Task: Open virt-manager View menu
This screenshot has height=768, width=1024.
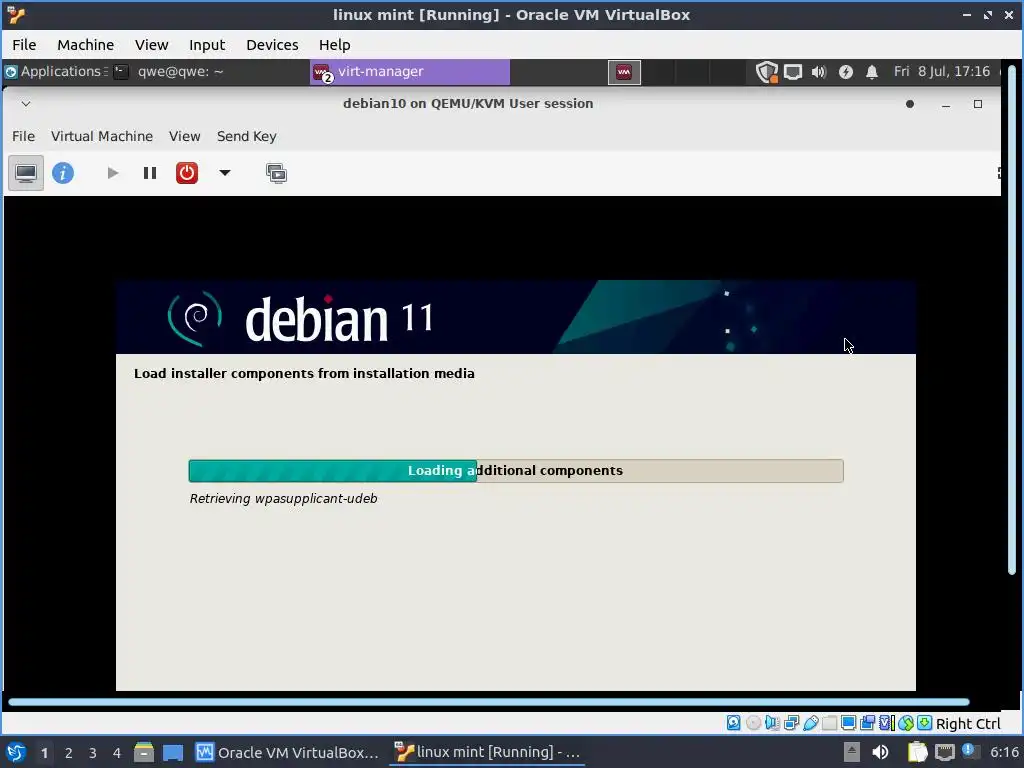Action: click(185, 136)
